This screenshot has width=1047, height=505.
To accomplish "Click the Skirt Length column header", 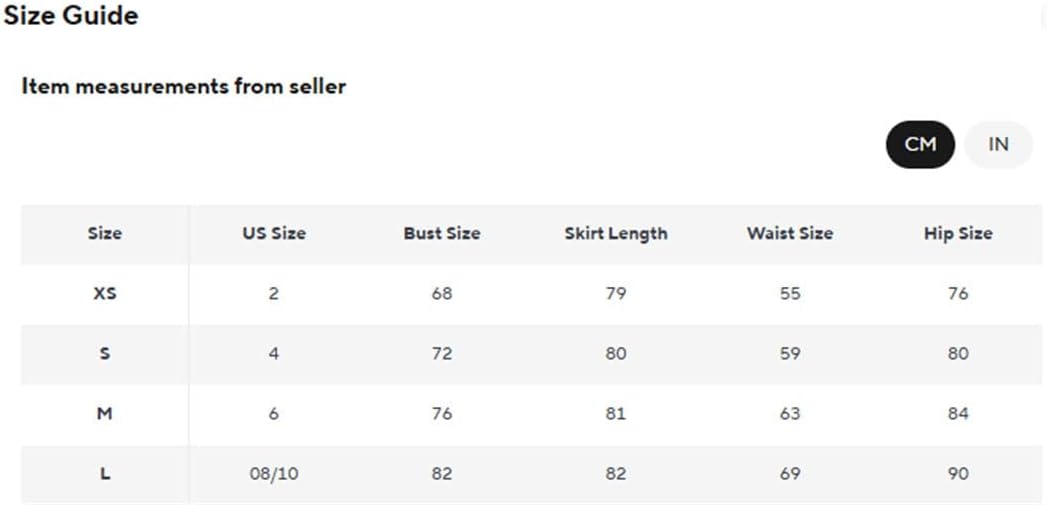I will (616, 233).
